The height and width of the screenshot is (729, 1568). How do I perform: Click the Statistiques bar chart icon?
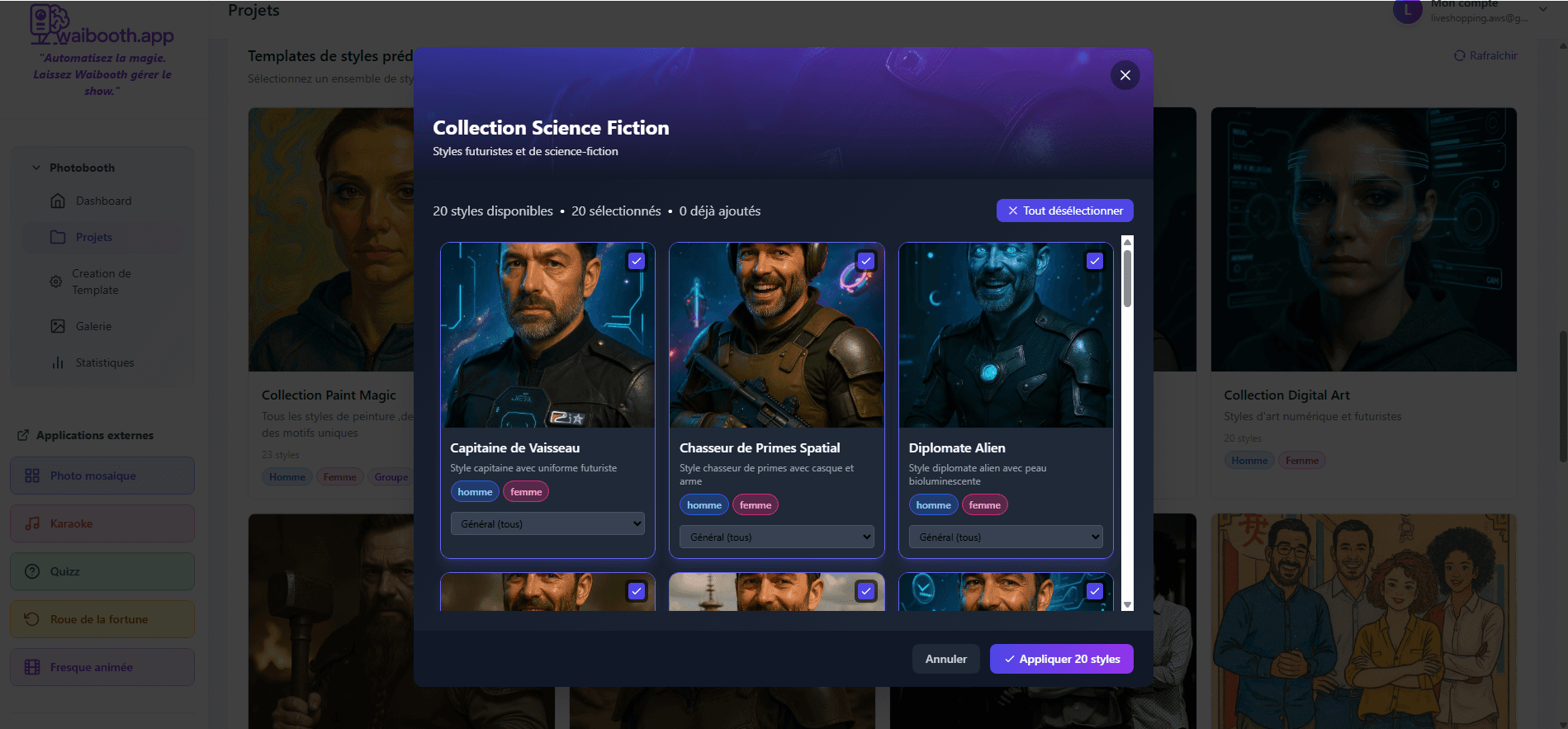pyautogui.click(x=58, y=362)
